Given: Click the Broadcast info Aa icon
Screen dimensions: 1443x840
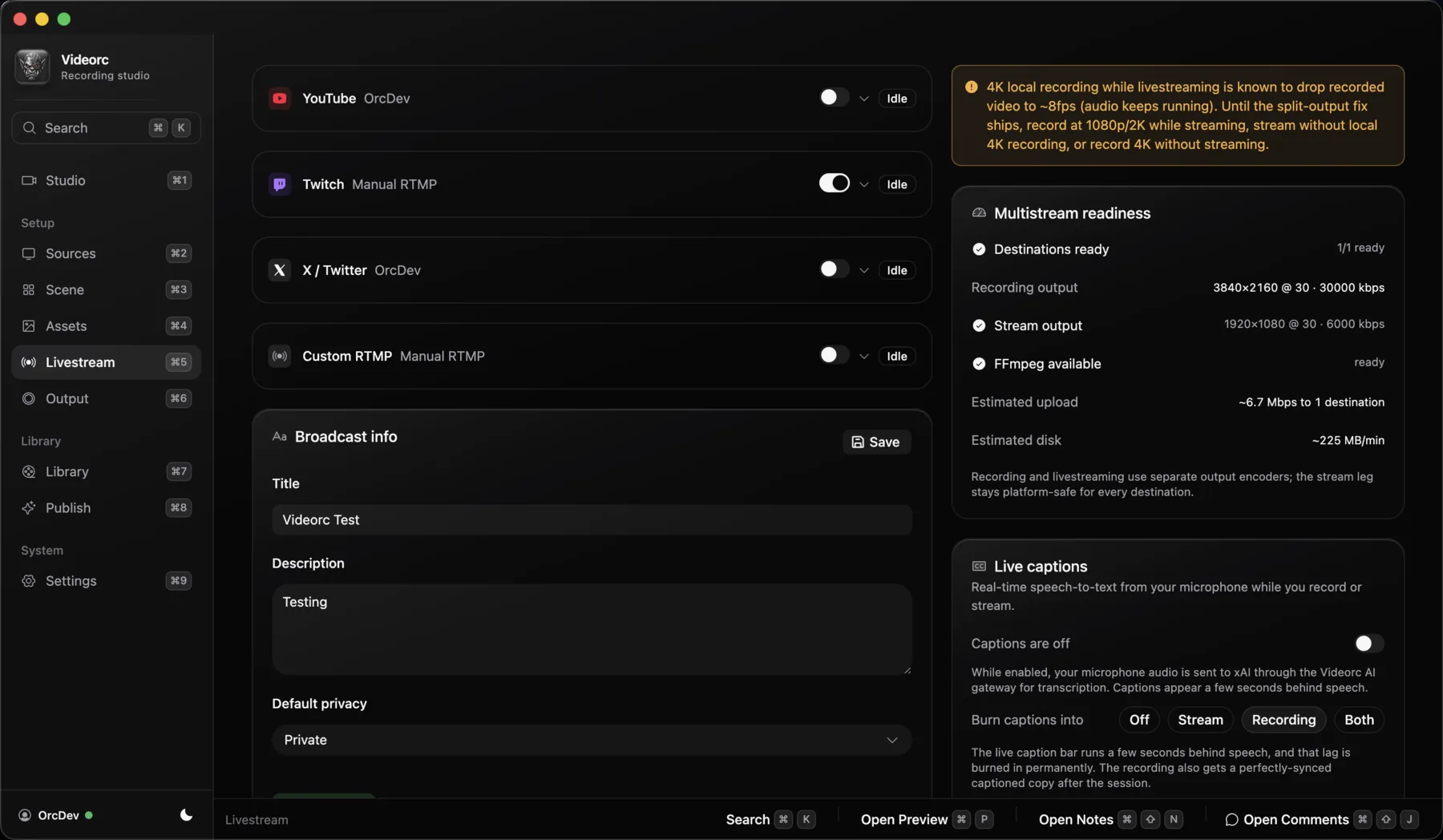Looking at the screenshot, I should 279,437.
